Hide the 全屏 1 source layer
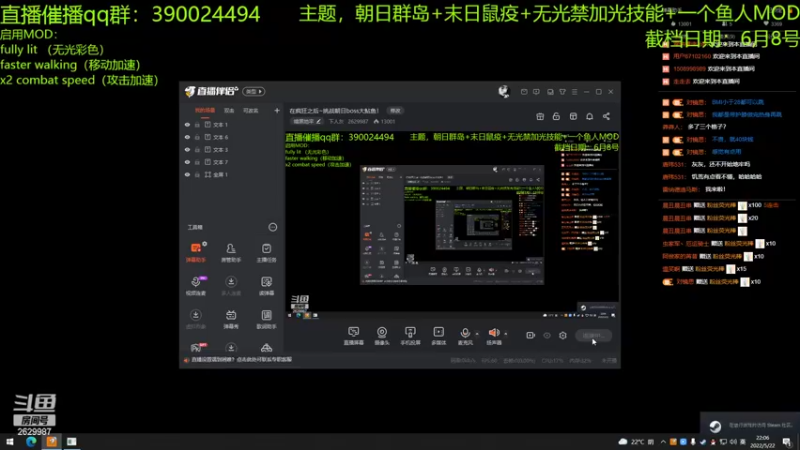 [x=187, y=174]
